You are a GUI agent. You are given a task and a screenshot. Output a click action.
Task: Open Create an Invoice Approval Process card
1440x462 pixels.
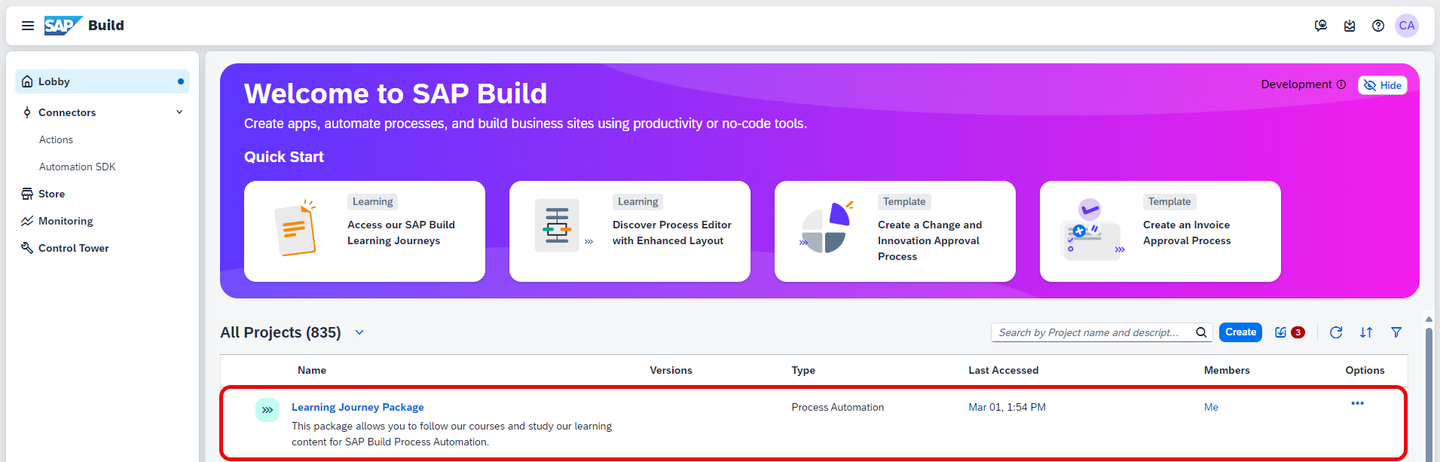pos(1160,232)
